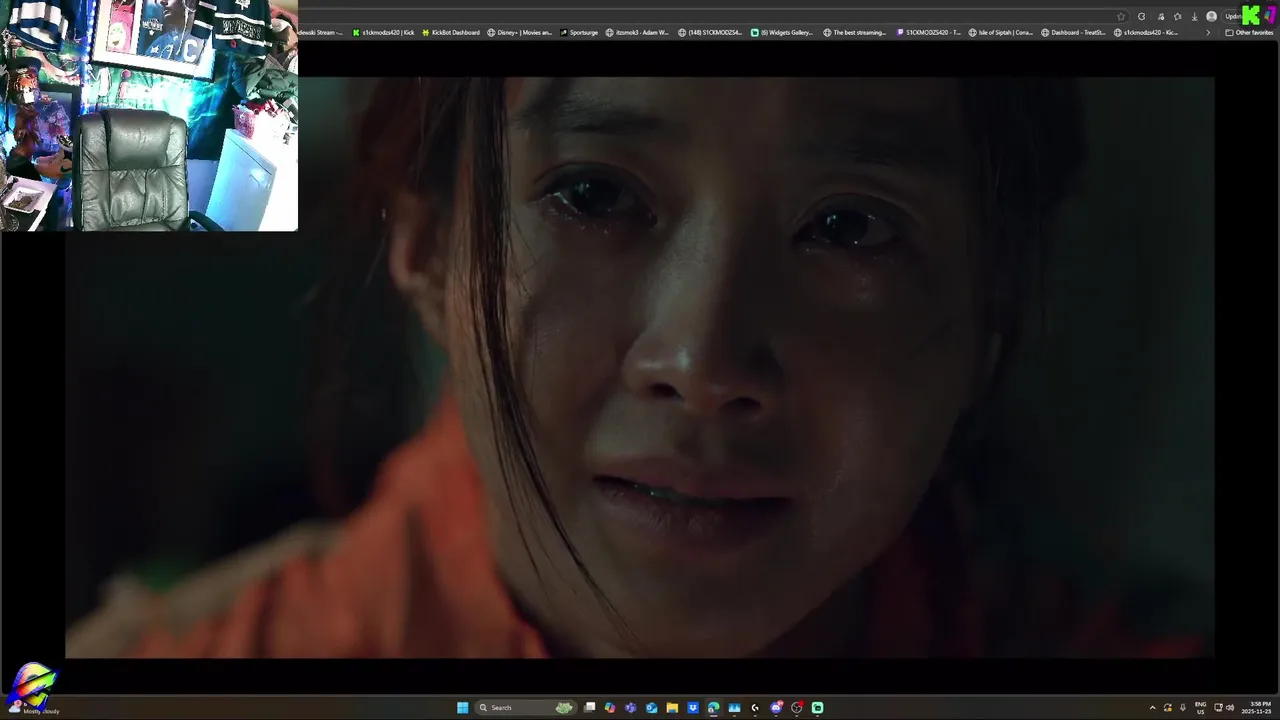Expand the bookmarks overflow chevron
This screenshot has width=1280, height=720.
click(1208, 32)
